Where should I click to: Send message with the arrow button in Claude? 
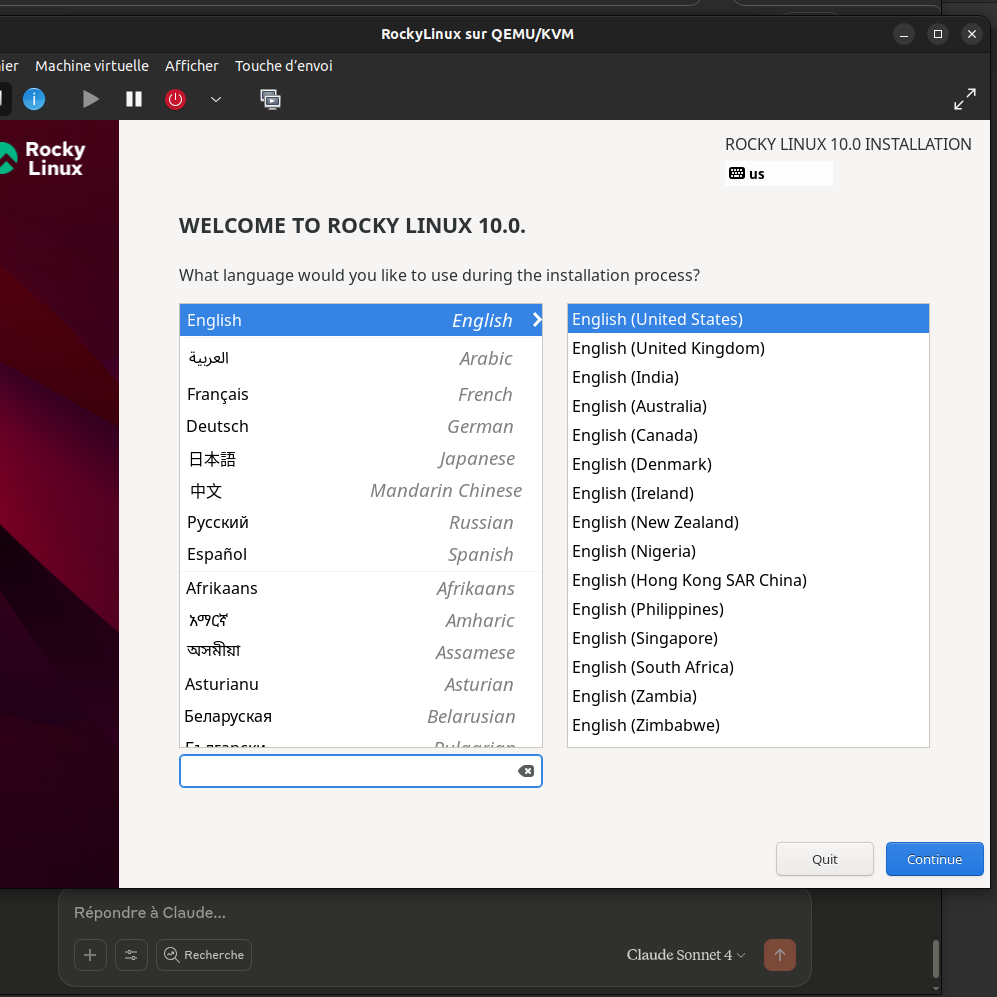[780, 955]
